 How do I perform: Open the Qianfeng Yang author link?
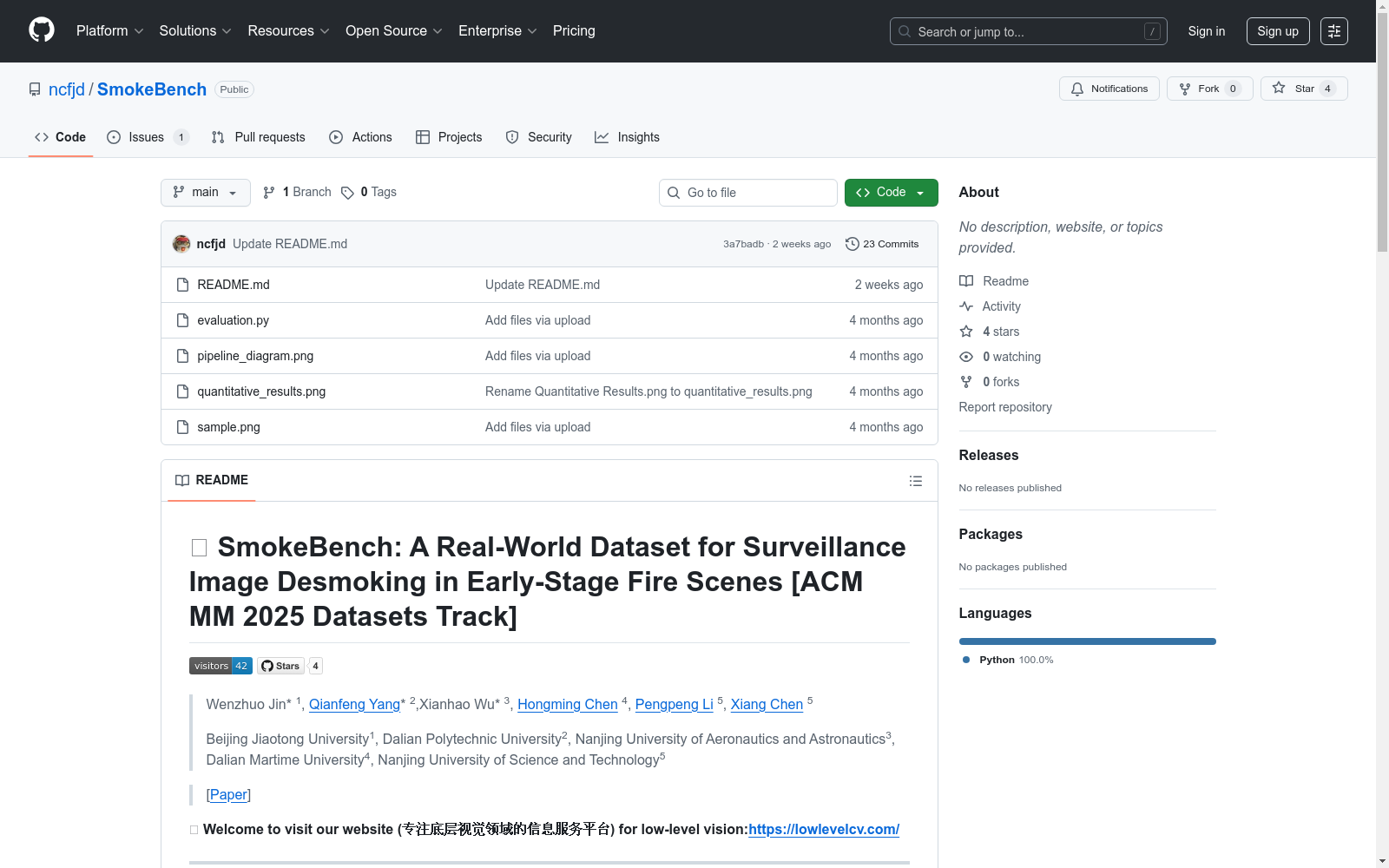(354, 704)
